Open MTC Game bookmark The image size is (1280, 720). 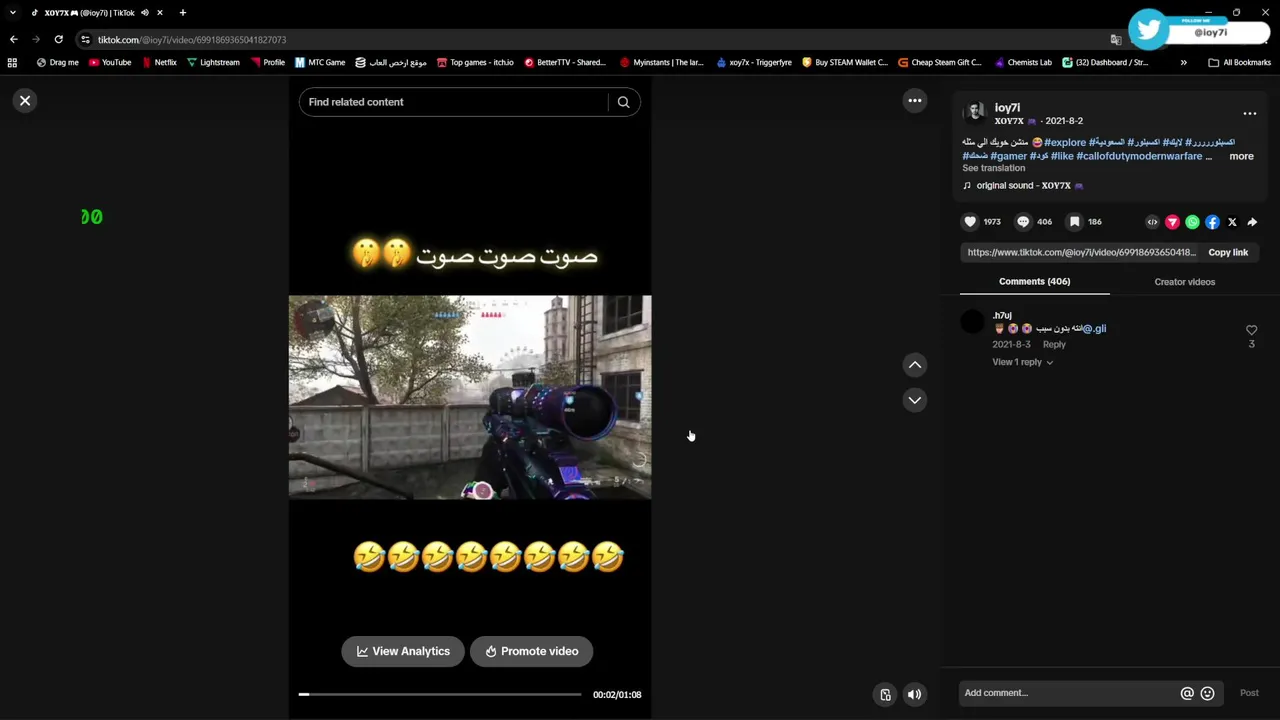(x=319, y=62)
